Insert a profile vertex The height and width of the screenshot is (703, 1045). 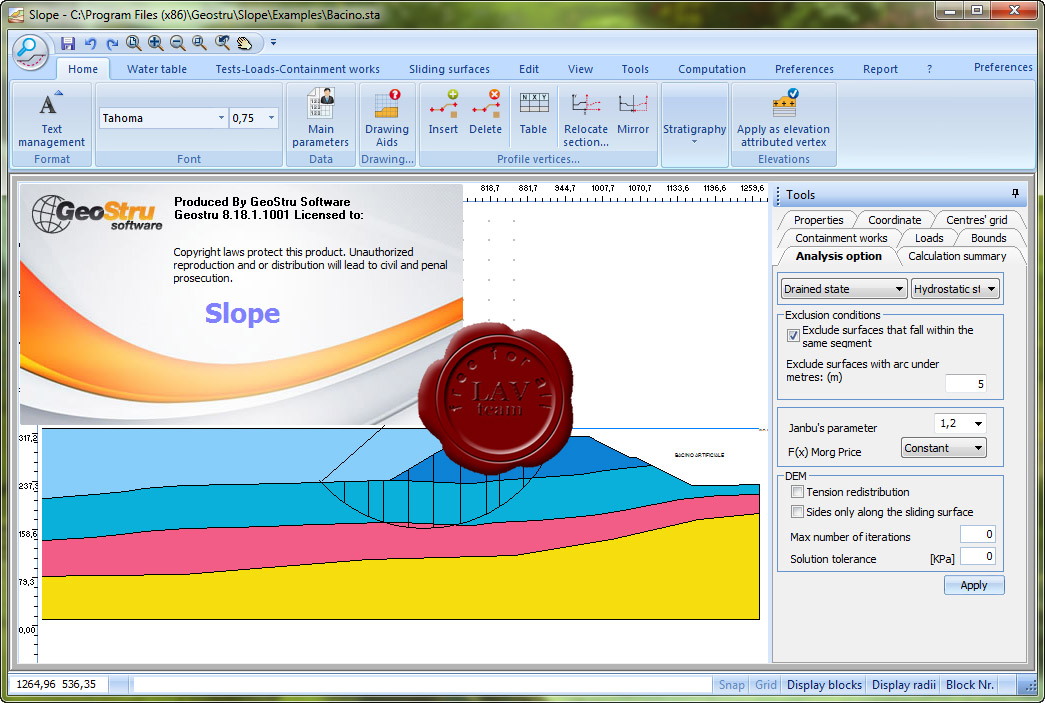[443, 112]
